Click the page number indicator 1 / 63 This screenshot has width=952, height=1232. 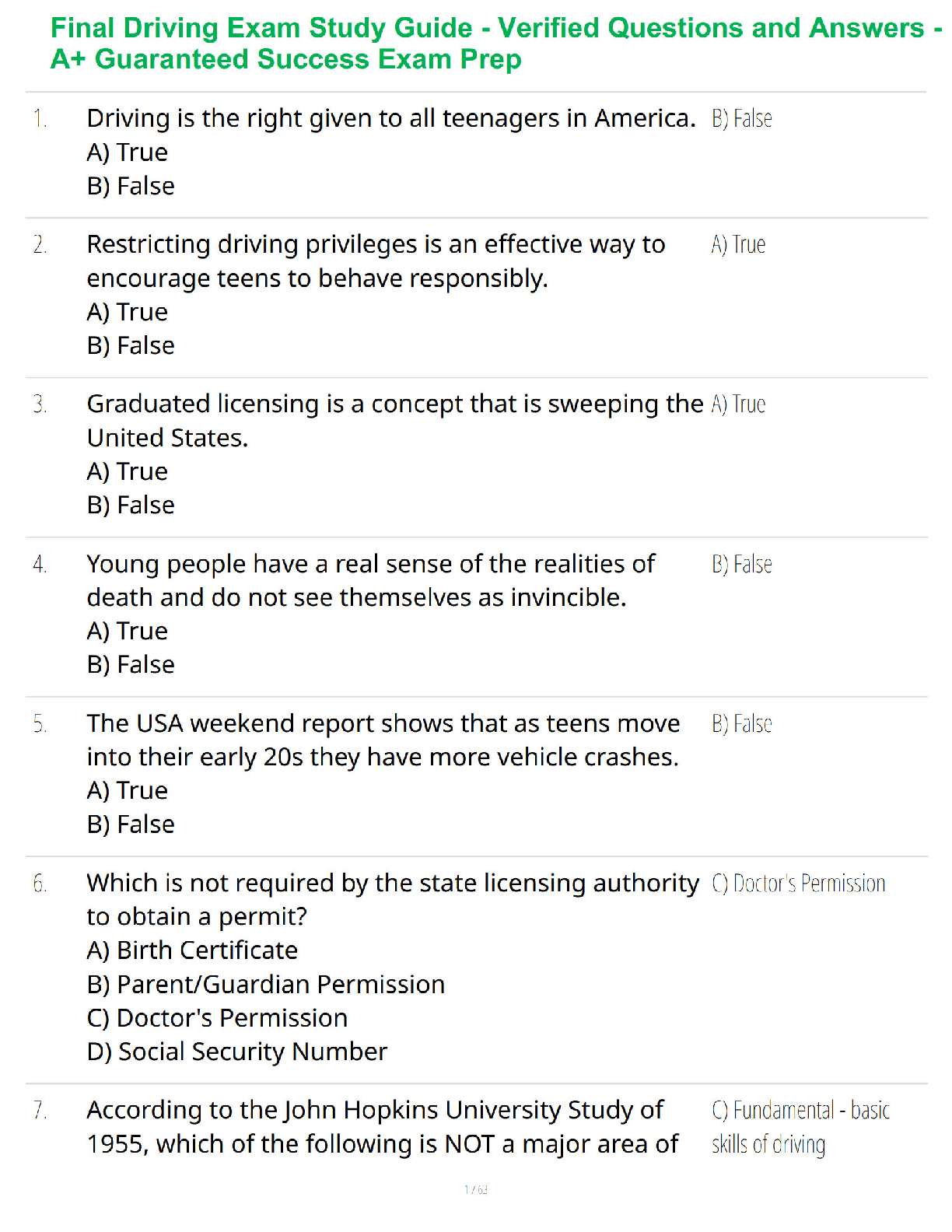(x=476, y=1189)
